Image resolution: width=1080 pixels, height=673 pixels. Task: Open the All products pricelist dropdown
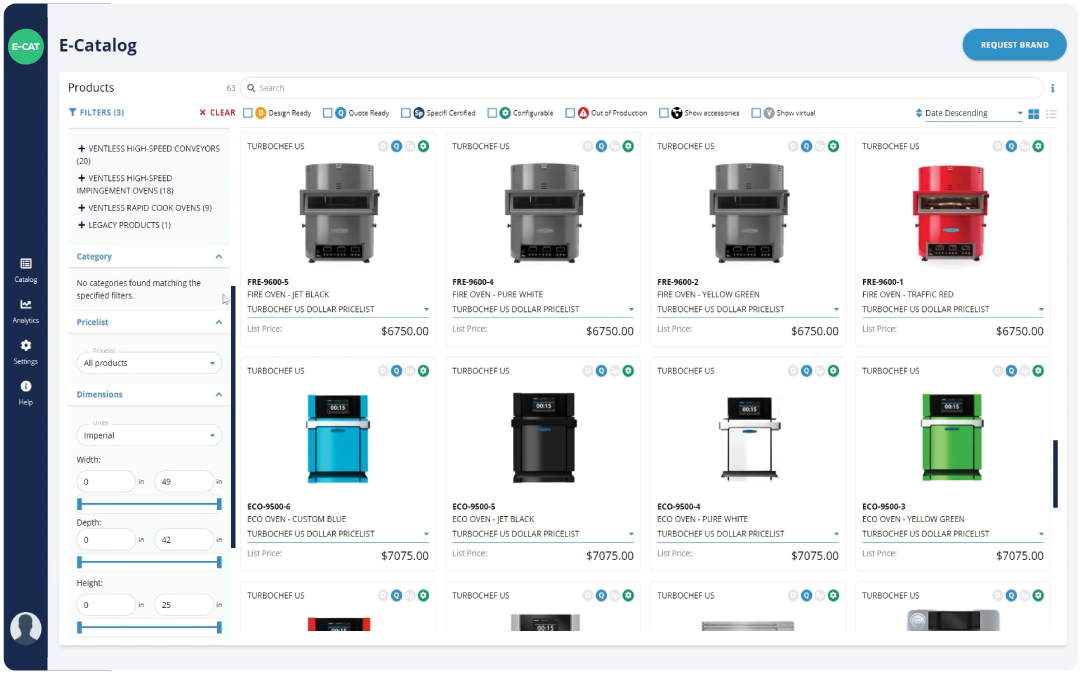pos(149,363)
